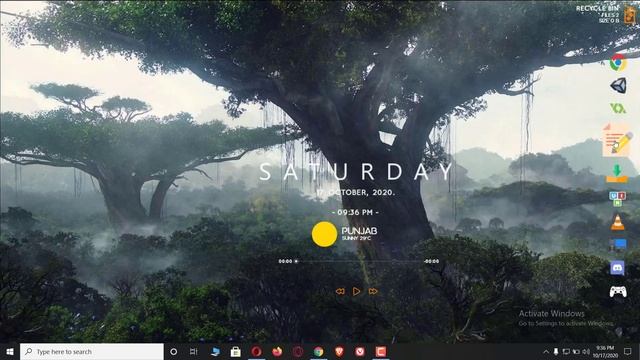Click the 'SUNNY 29°C' weather text
Viewport: 640px width, 360px height.
(356, 238)
